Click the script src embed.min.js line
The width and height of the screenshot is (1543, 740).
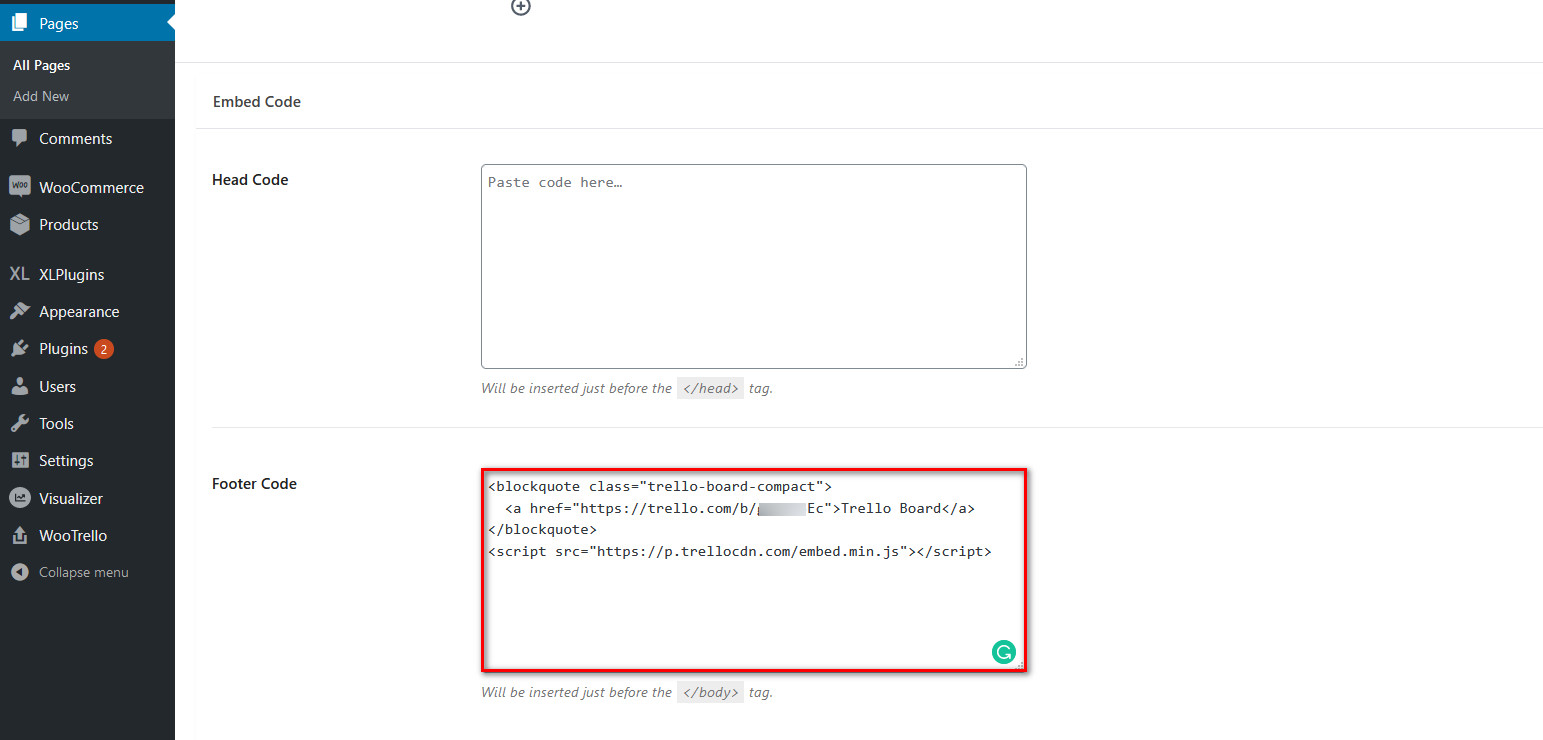pyautogui.click(x=740, y=551)
